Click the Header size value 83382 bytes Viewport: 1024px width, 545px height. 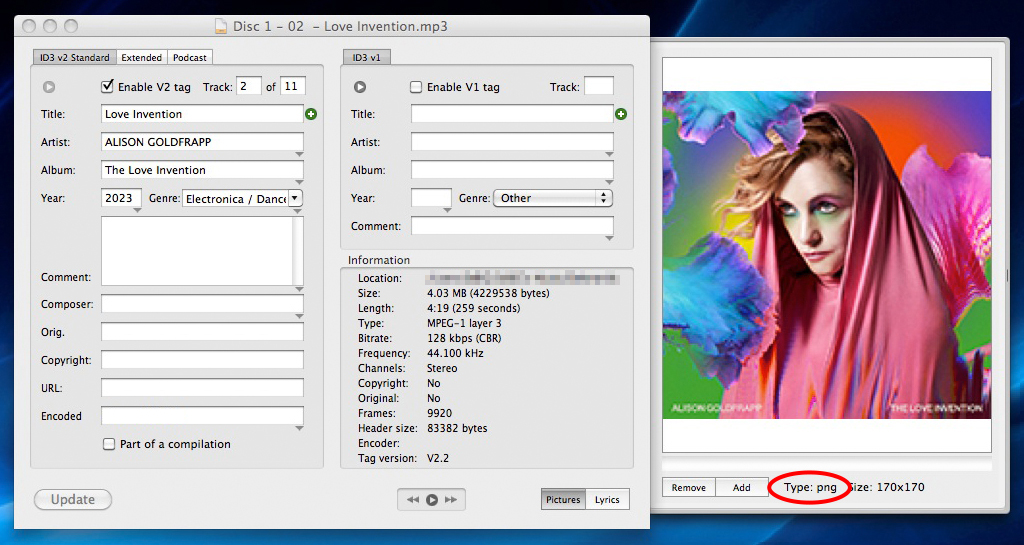pos(457,429)
